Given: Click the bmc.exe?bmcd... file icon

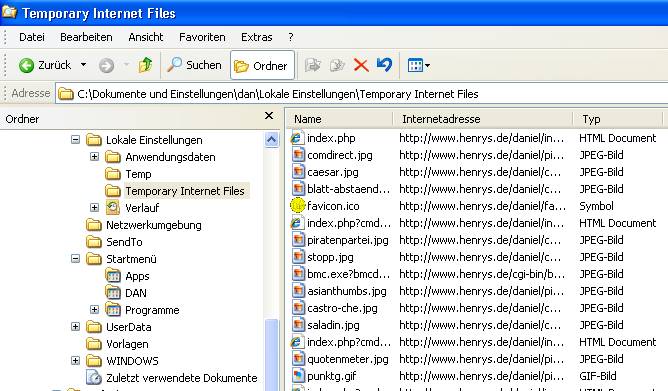Looking at the screenshot, I should [298, 274].
